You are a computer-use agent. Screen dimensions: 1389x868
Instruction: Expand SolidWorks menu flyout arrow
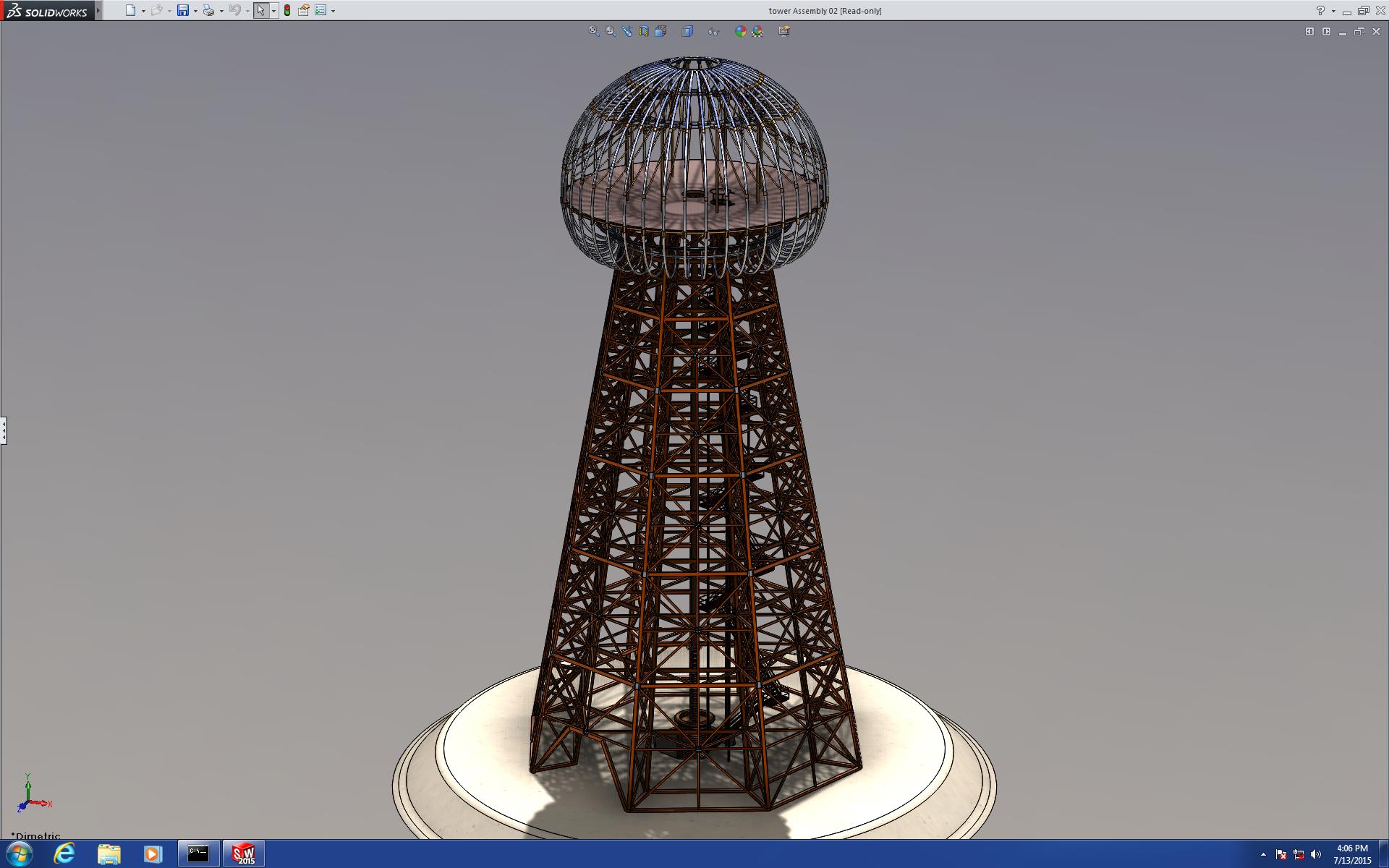point(98,10)
